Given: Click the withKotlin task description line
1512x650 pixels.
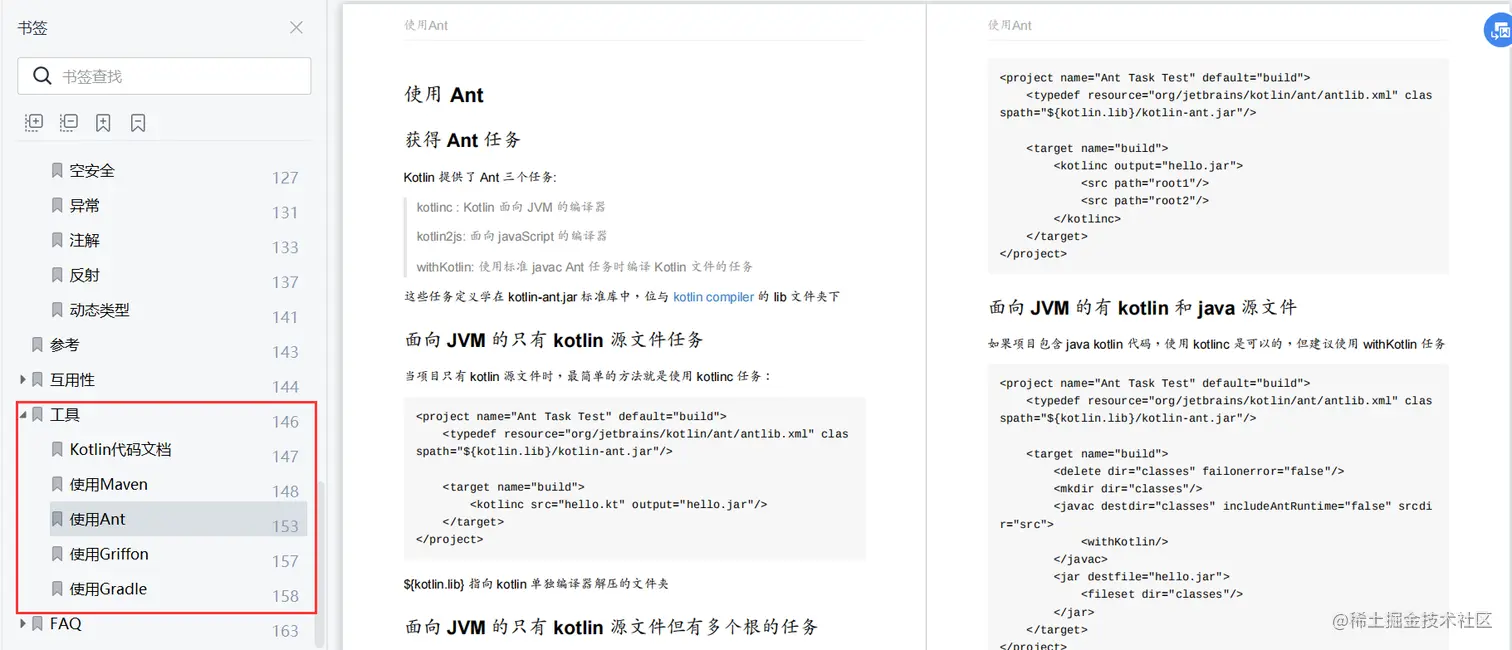Looking at the screenshot, I should click(x=585, y=267).
